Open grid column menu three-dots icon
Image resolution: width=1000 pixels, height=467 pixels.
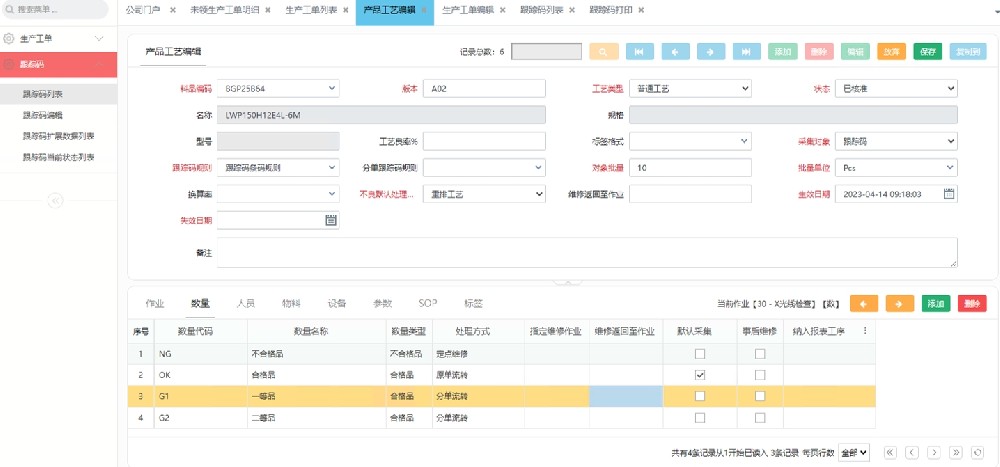[865, 331]
